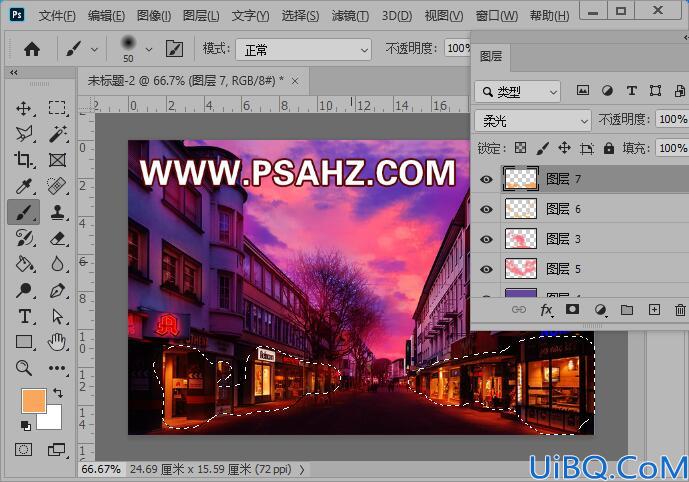Toggle the pixel layer filter
The height and width of the screenshot is (482, 689).
coord(583,91)
